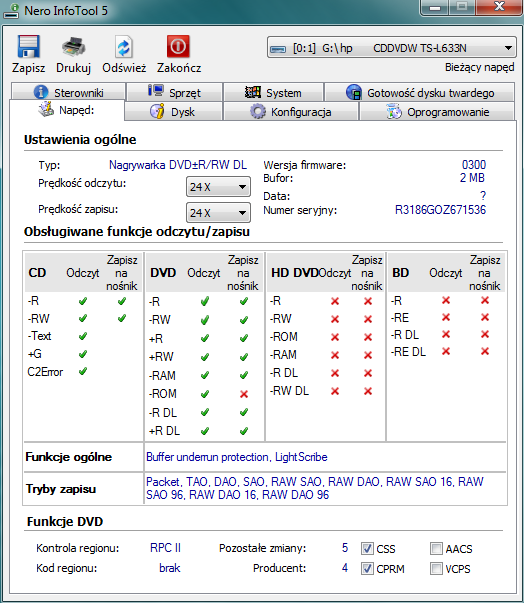Click the Data question mark value
524x603 pixels.
483,196
